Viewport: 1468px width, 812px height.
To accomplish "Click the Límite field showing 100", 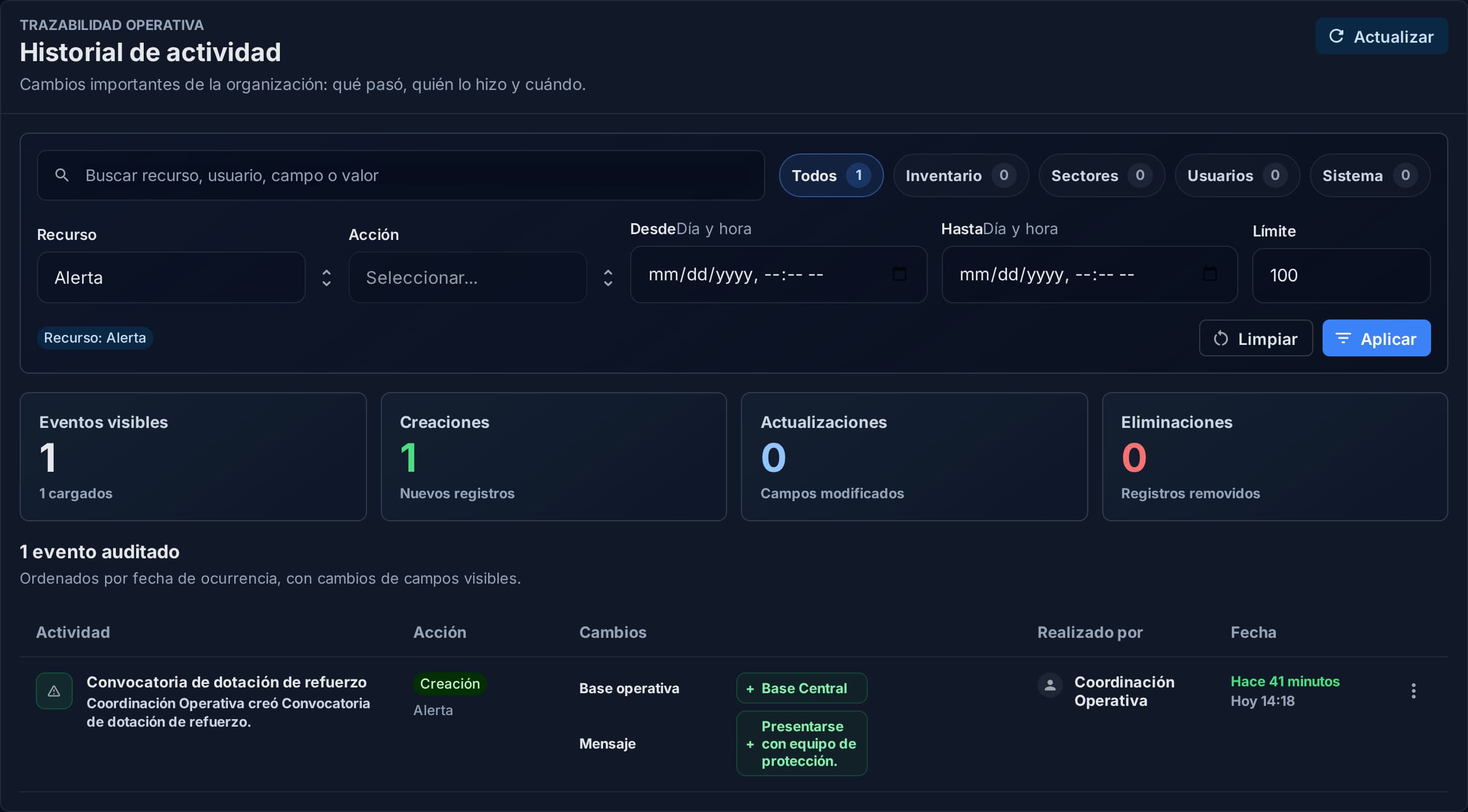I will click(x=1341, y=276).
